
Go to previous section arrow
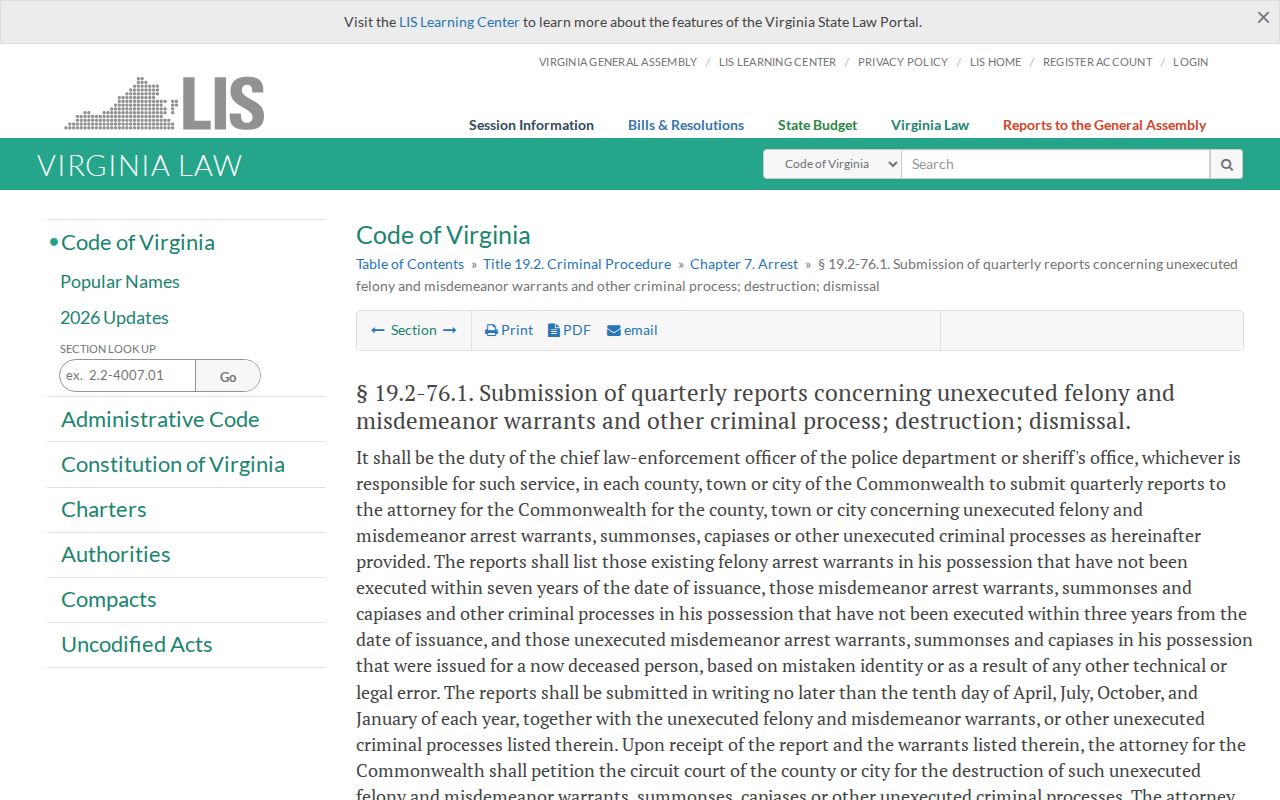tap(378, 330)
